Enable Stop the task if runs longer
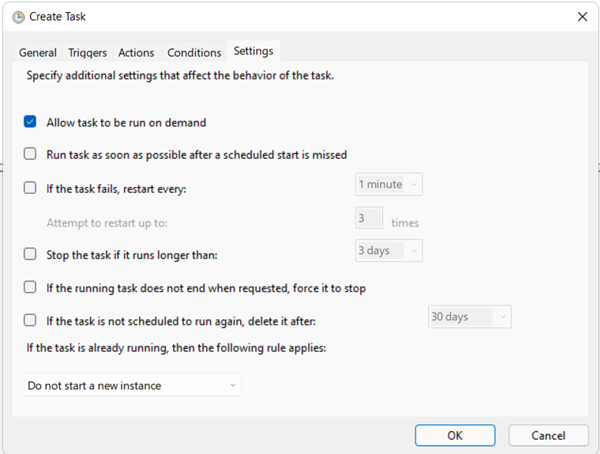600x454 pixels. click(30, 254)
